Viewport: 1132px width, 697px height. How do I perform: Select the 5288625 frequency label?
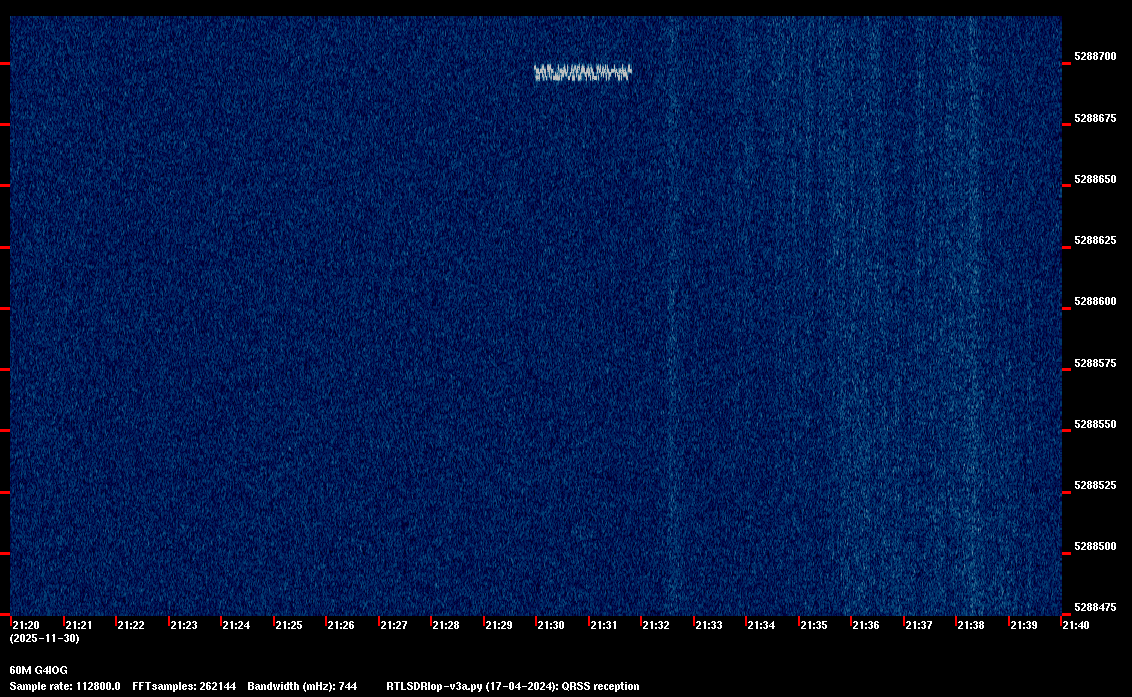click(1095, 241)
